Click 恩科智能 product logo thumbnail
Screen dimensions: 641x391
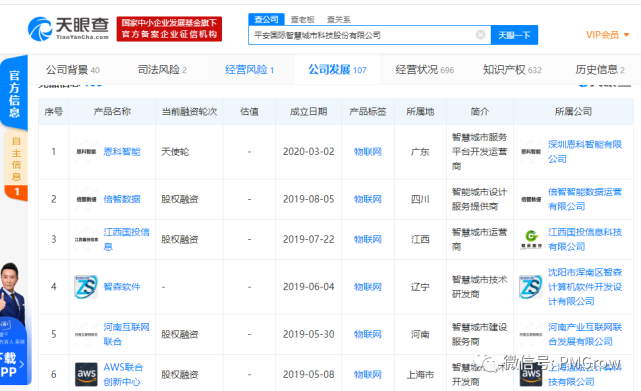click(86, 152)
